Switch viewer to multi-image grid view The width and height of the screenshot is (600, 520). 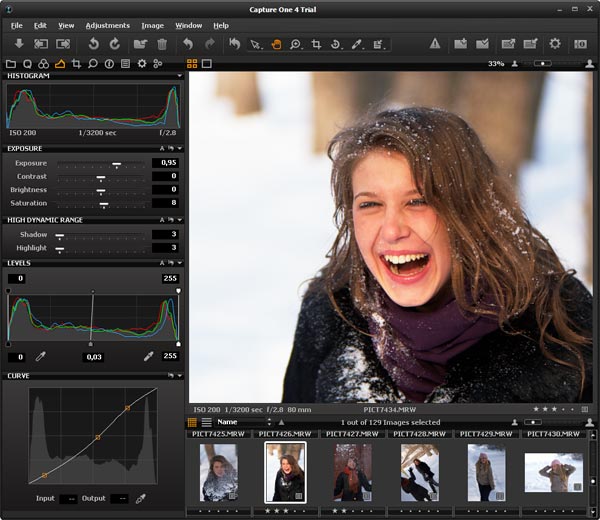pos(192,63)
